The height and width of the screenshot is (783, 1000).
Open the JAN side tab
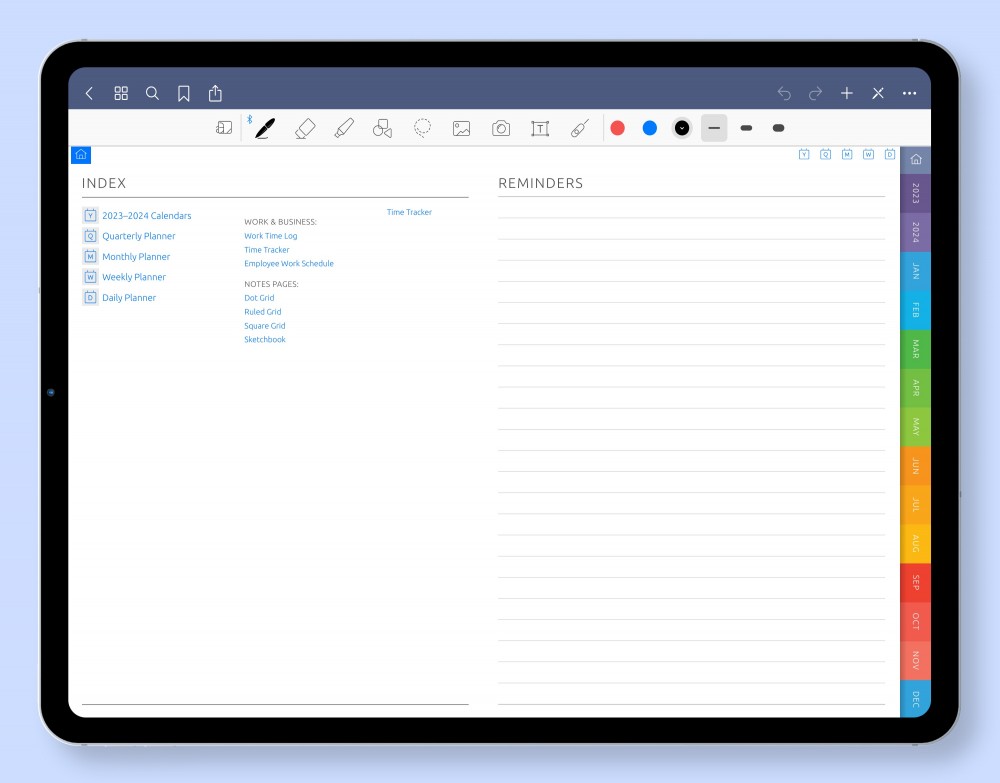[916, 271]
